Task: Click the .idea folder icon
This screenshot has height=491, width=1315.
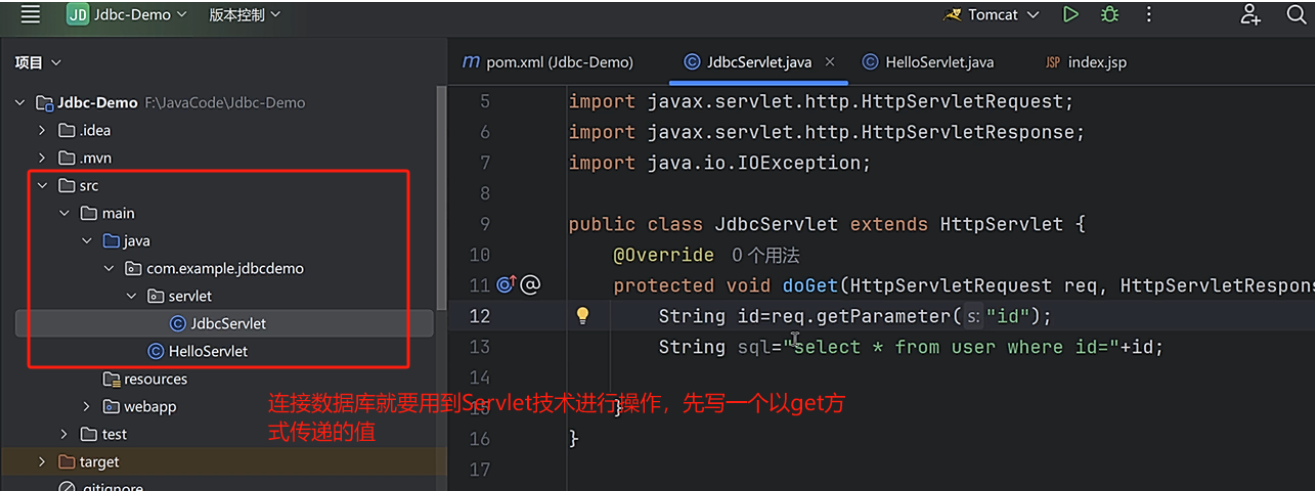Action: click(67, 130)
